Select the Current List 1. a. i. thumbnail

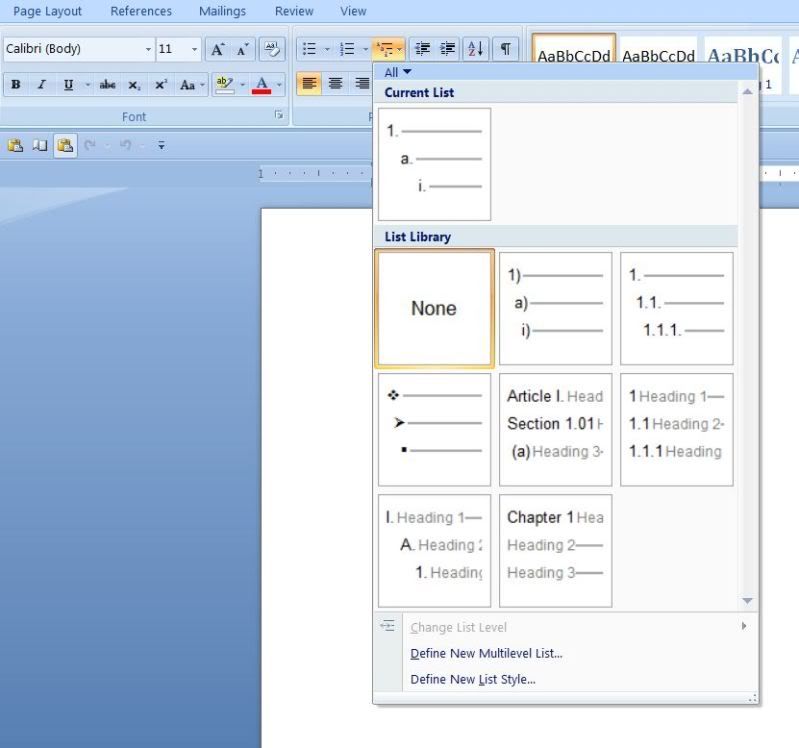435,164
